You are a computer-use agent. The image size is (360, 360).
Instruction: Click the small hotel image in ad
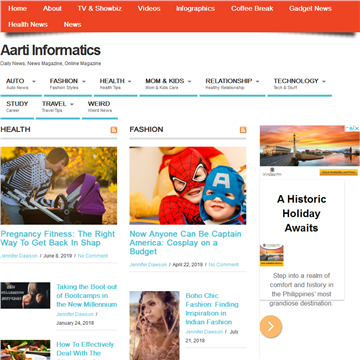[272, 255]
